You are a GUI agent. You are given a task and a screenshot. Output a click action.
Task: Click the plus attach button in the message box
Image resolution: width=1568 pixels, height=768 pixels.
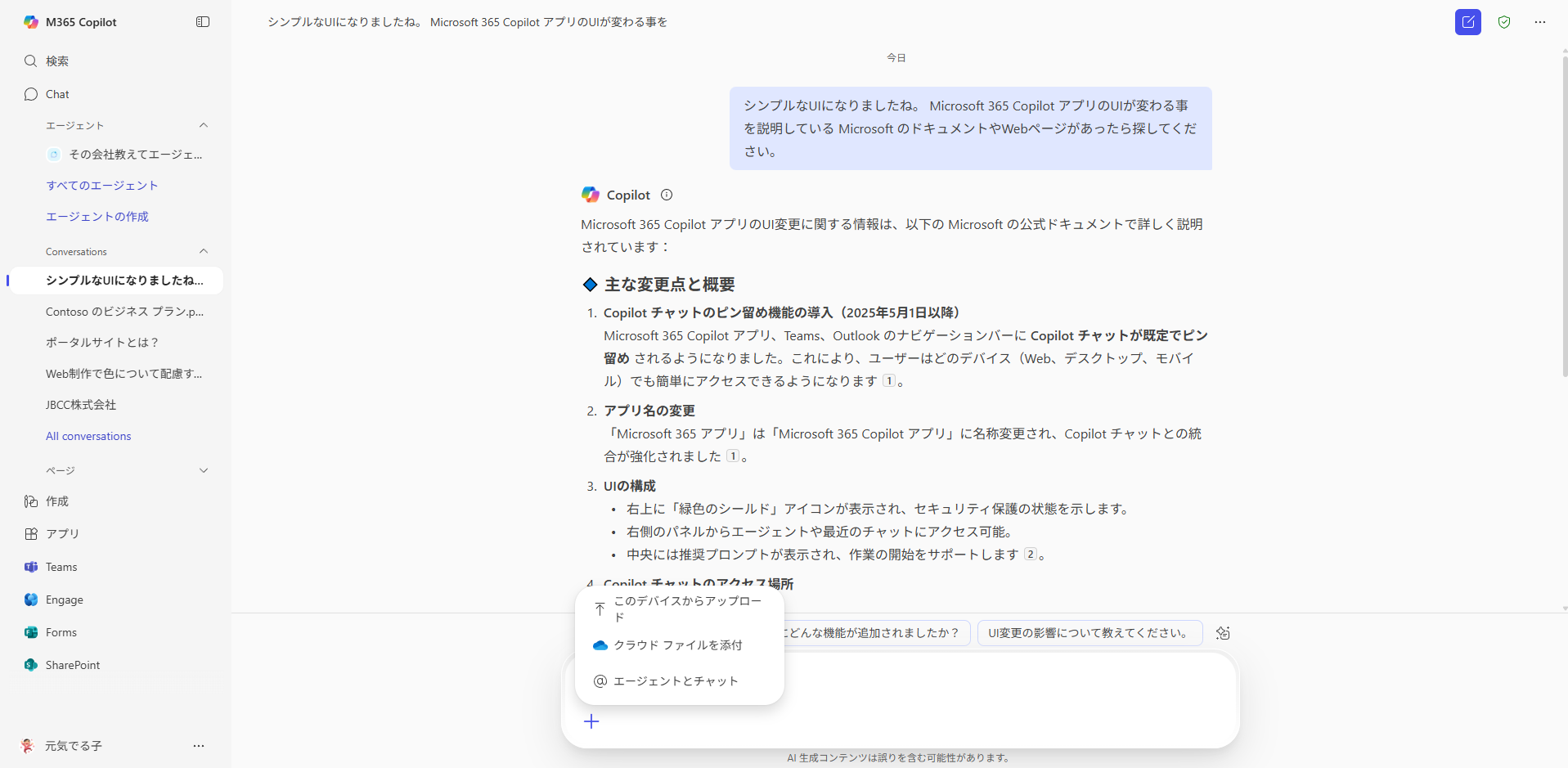pyautogui.click(x=591, y=721)
